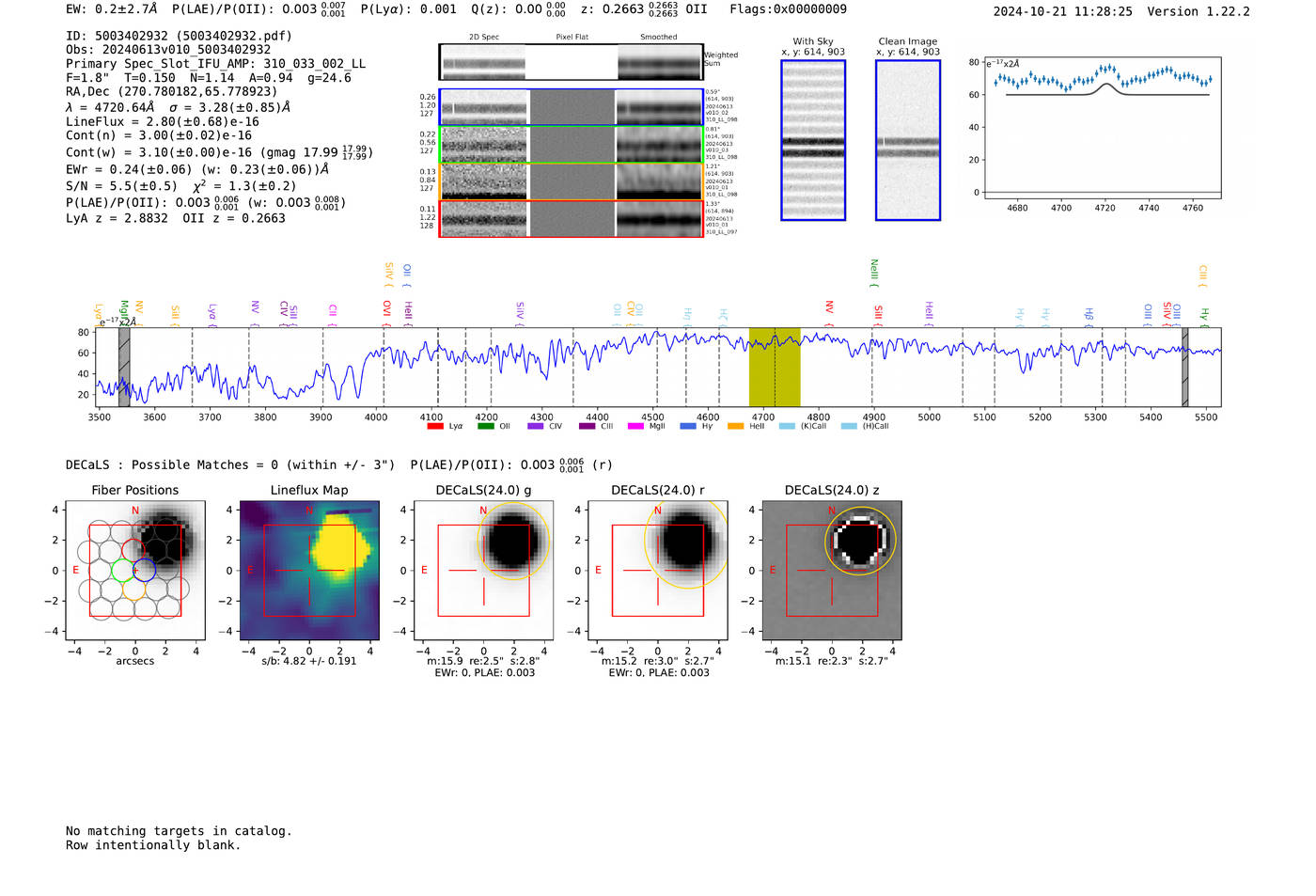Screen dimensions: 1316x896
Task: Select the MgII magenta legend swatch
Action: pos(635,426)
